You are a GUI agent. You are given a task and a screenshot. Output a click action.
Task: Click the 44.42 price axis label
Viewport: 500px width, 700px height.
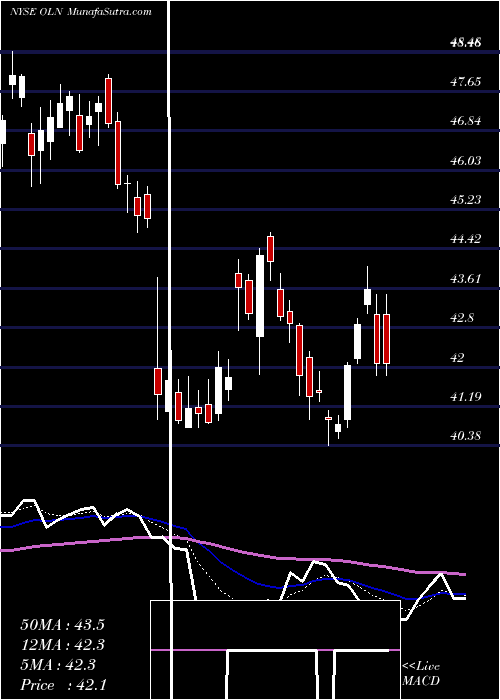(x=466, y=239)
